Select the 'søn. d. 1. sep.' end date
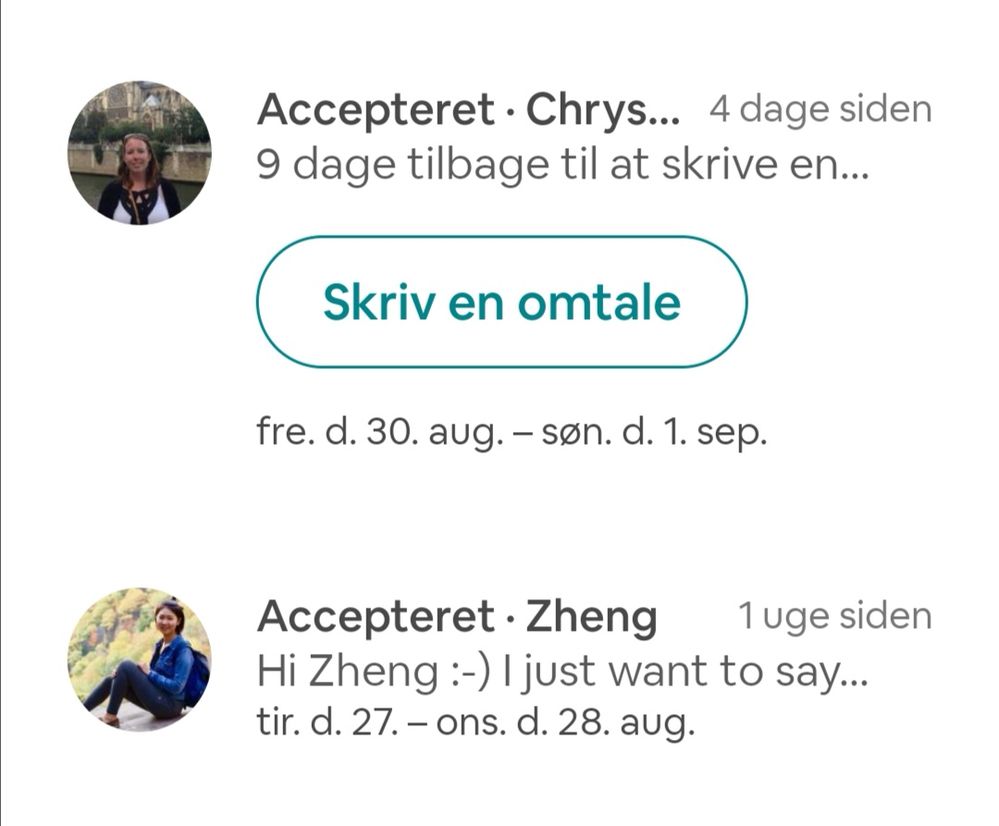 pyautogui.click(x=655, y=436)
